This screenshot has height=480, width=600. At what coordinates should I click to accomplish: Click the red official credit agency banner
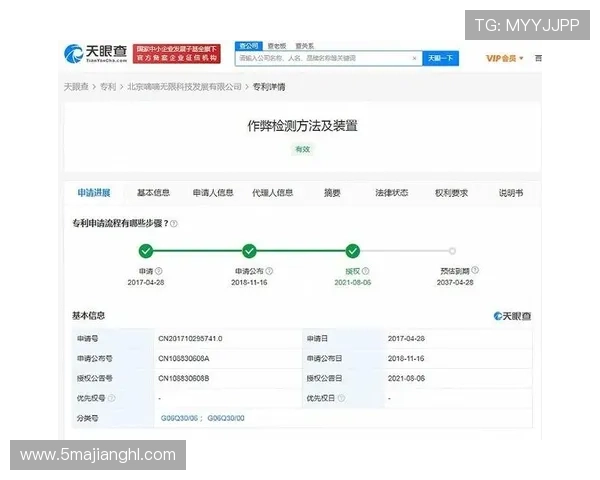[x=177, y=54]
